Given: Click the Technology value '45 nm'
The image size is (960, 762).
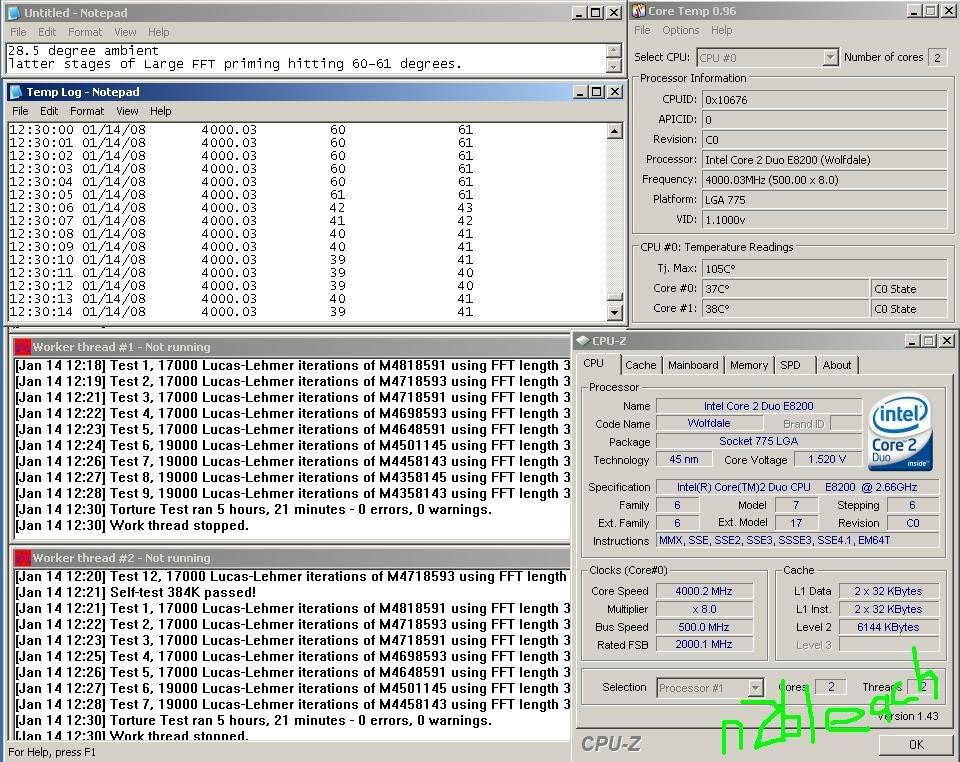Looking at the screenshot, I should coord(684,460).
